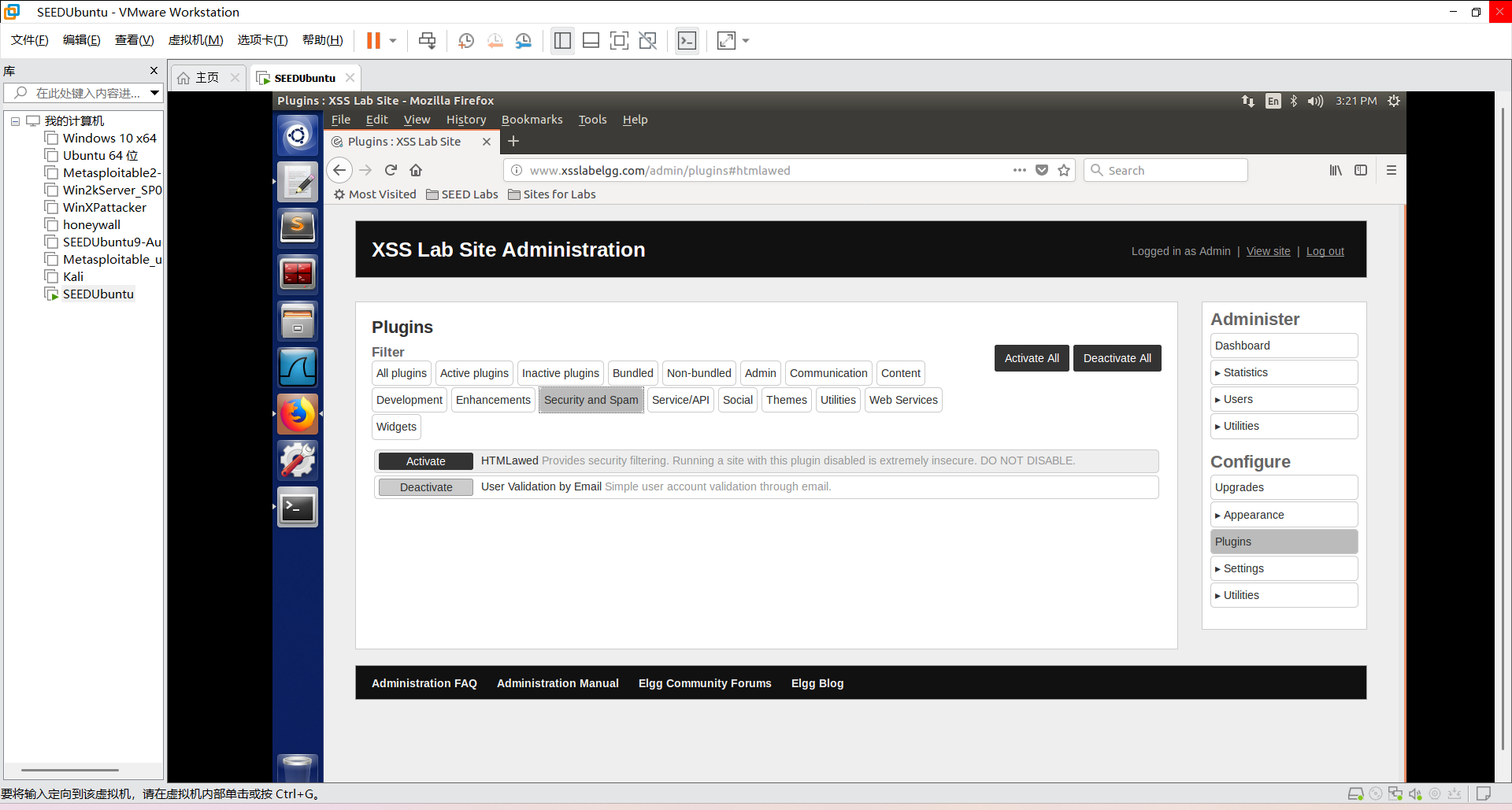Open the page actions three-dot menu

click(x=1020, y=170)
